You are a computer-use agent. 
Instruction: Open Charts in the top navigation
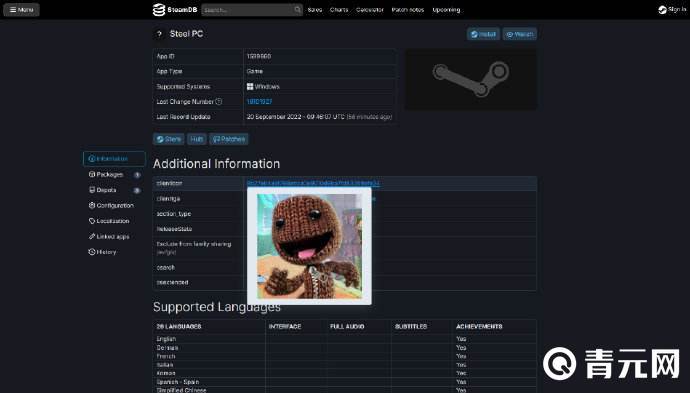[339, 10]
